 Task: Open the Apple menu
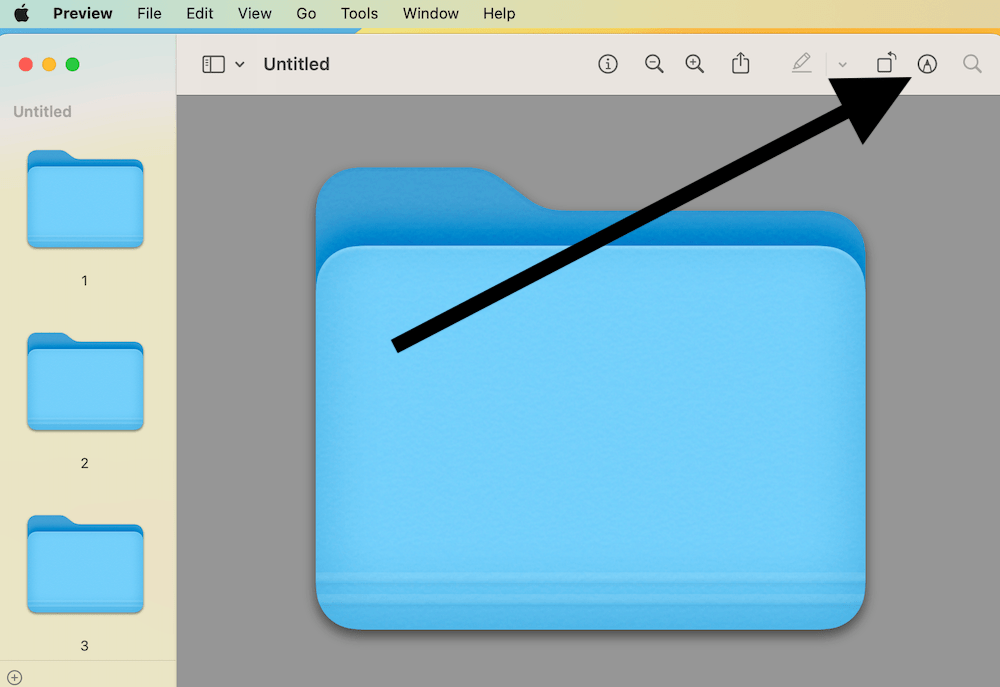click(22, 13)
